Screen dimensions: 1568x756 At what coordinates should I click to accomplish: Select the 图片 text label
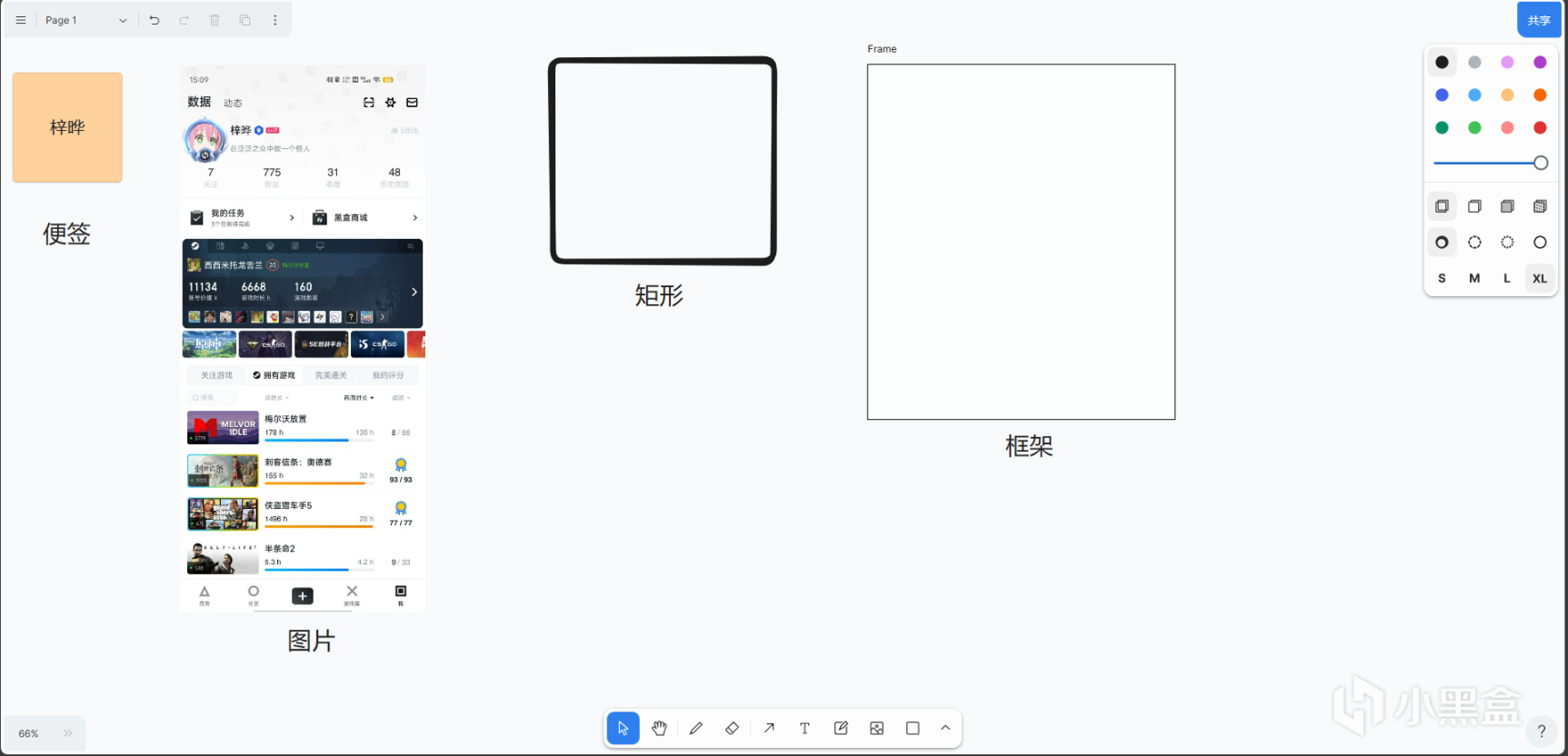[x=312, y=642]
